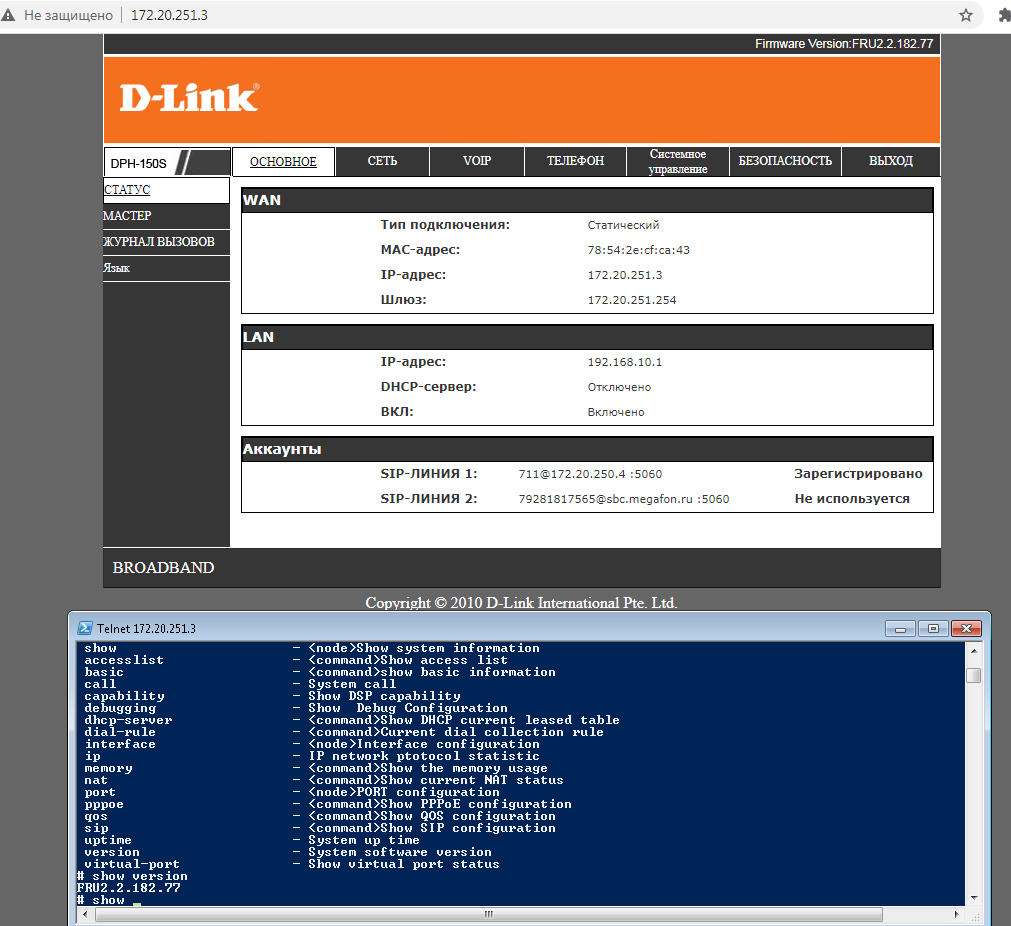Open the VOIP tab
This screenshot has width=1011, height=926.
(x=477, y=161)
